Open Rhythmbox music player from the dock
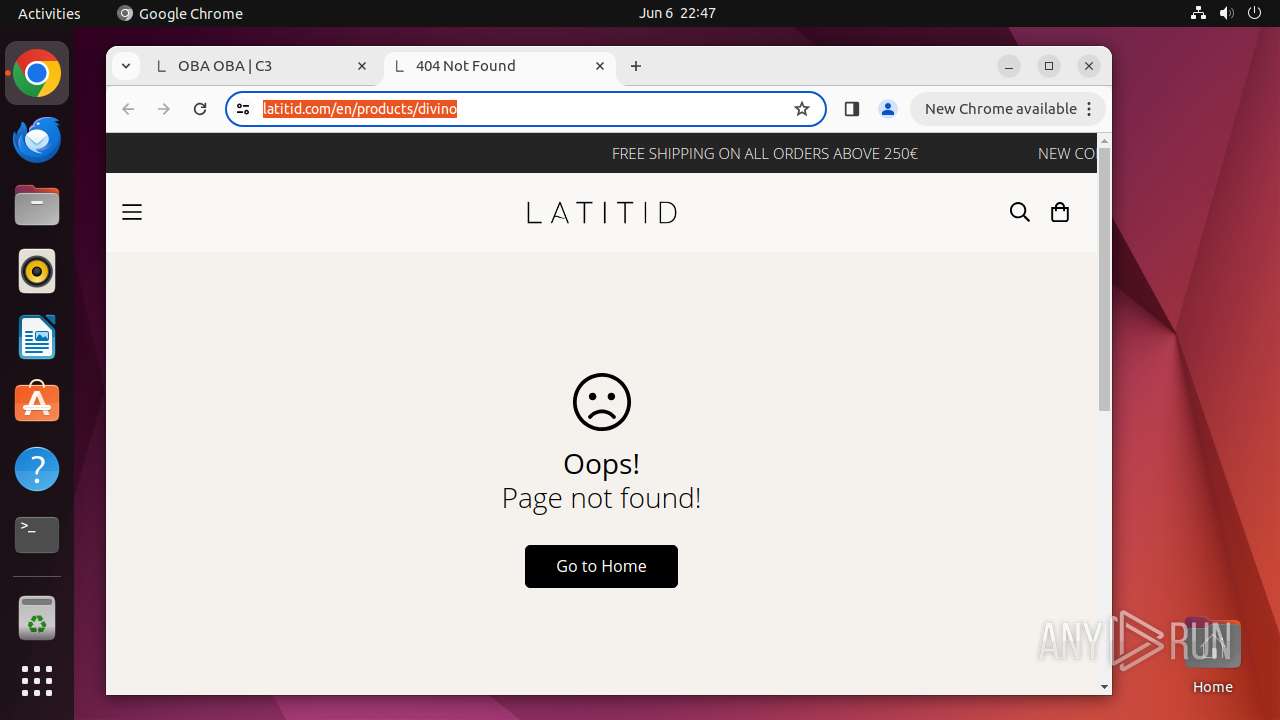 point(37,271)
